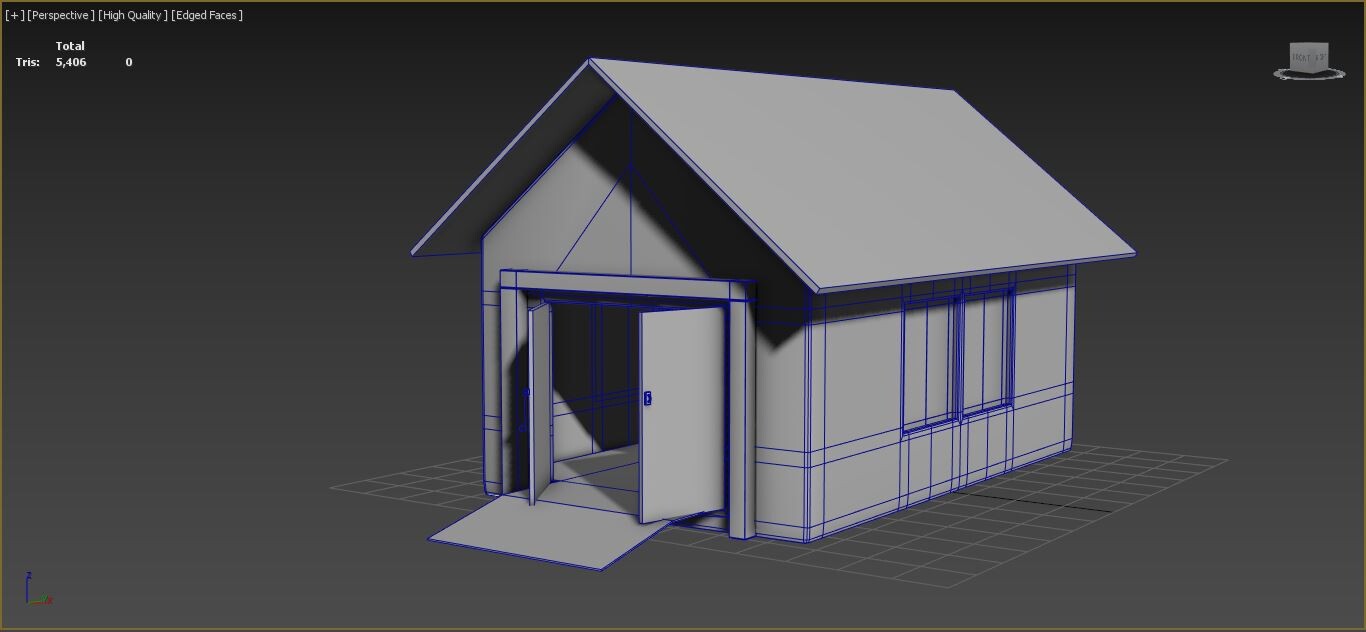Screen dimensions: 1366x632
Task: Click the door handle on right door
Action: pos(648,398)
